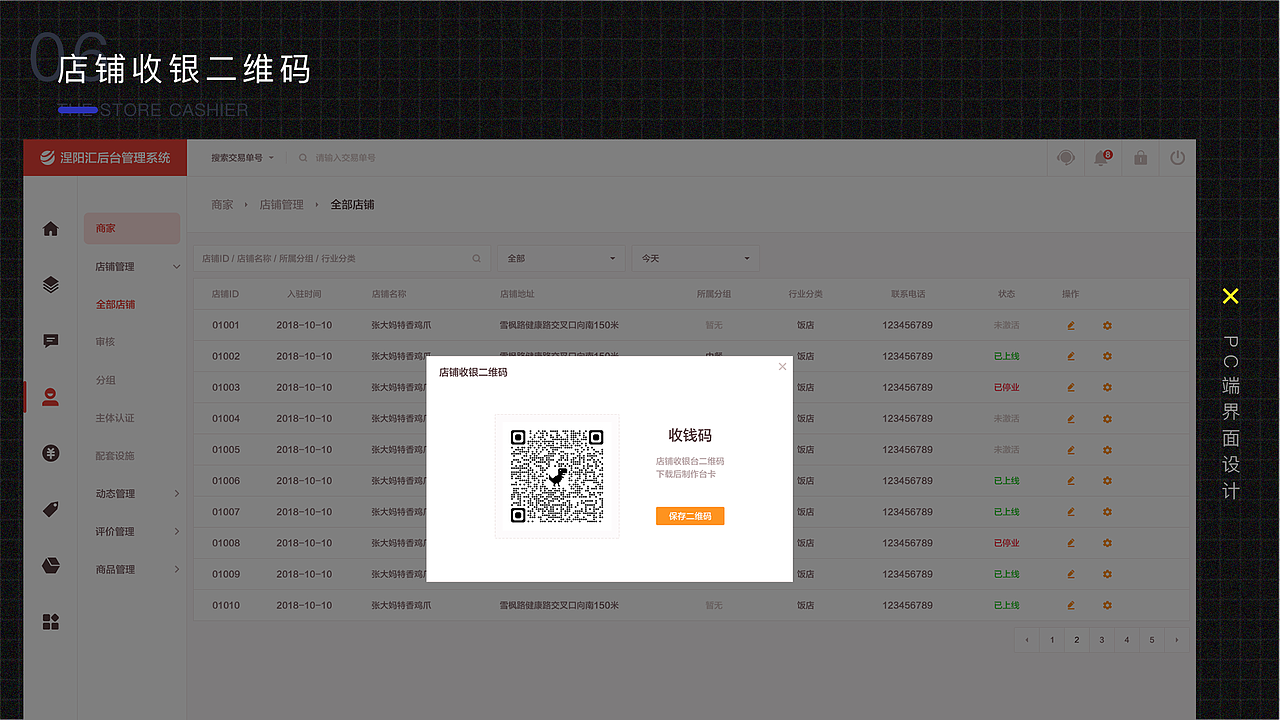Click 店铺管理 in the breadcrumb
This screenshot has width=1280, height=720.
coord(281,204)
